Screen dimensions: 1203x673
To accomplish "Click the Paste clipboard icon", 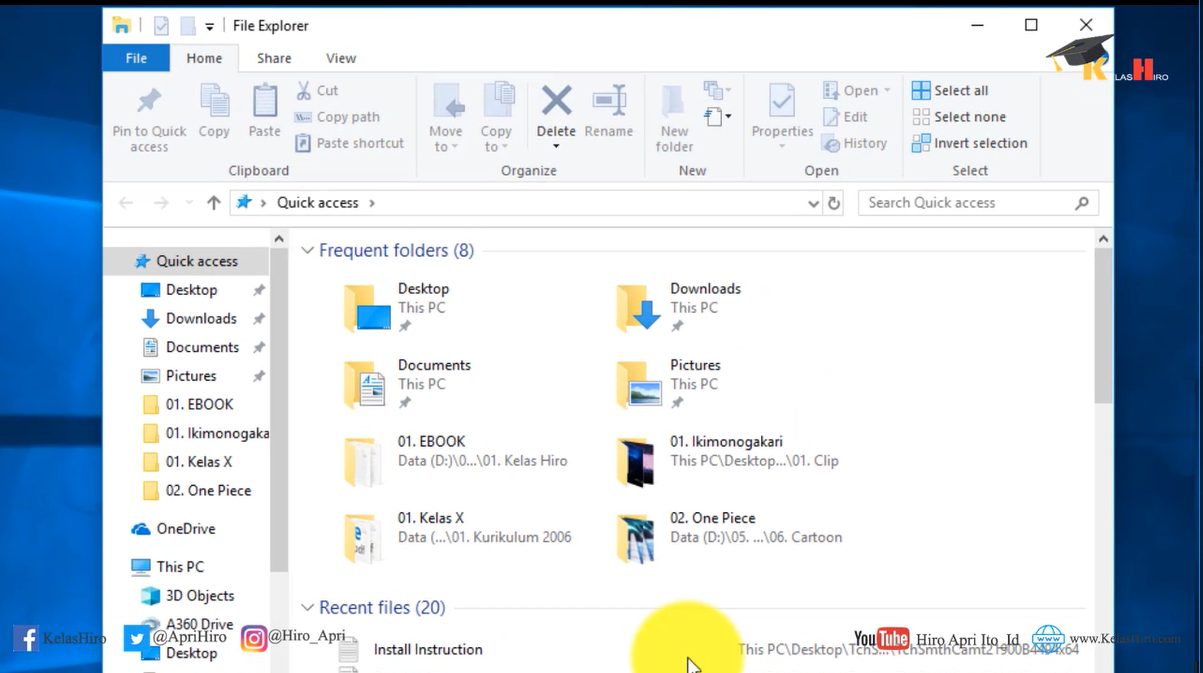I will coord(265,101).
